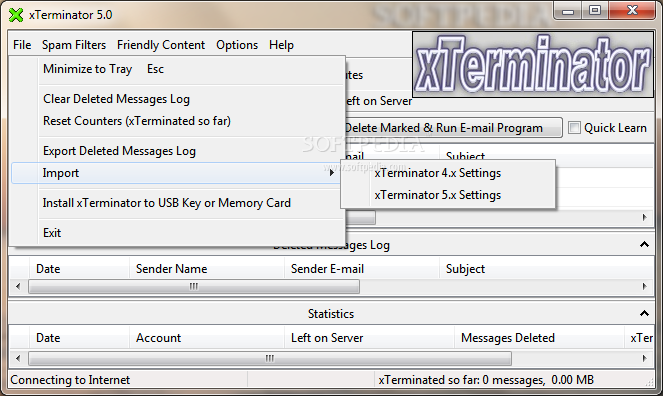Expand the Import submenu
Screen dimensions: 663x396
point(175,173)
